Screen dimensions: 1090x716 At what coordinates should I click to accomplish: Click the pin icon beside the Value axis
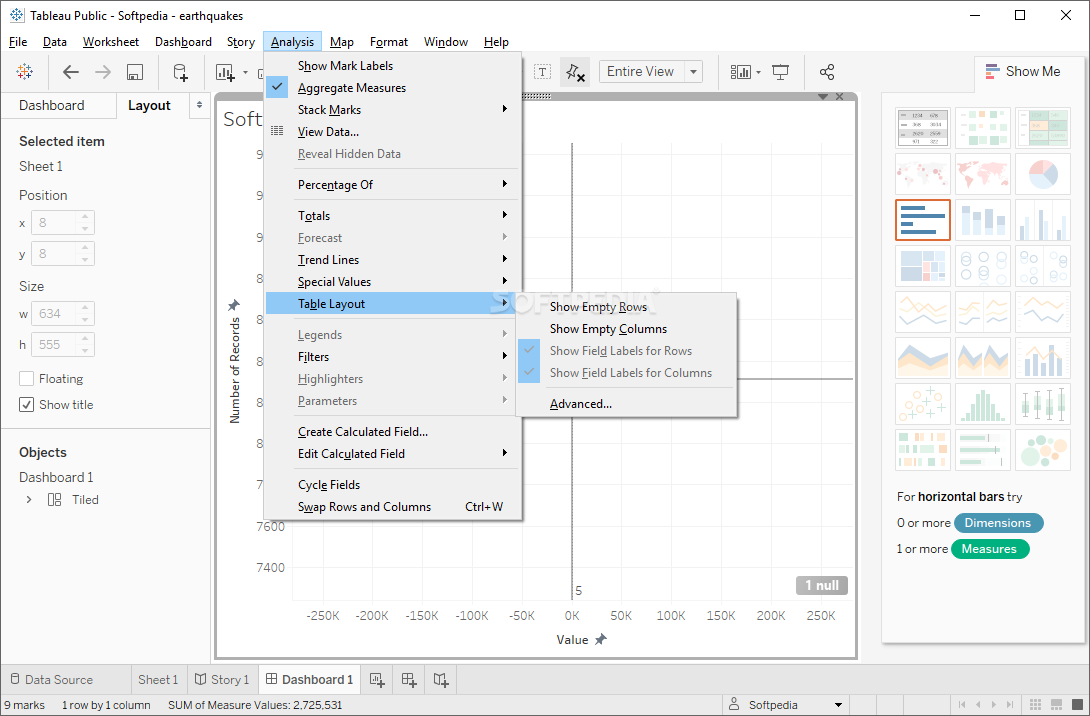pyautogui.click(x=601, y=639)
